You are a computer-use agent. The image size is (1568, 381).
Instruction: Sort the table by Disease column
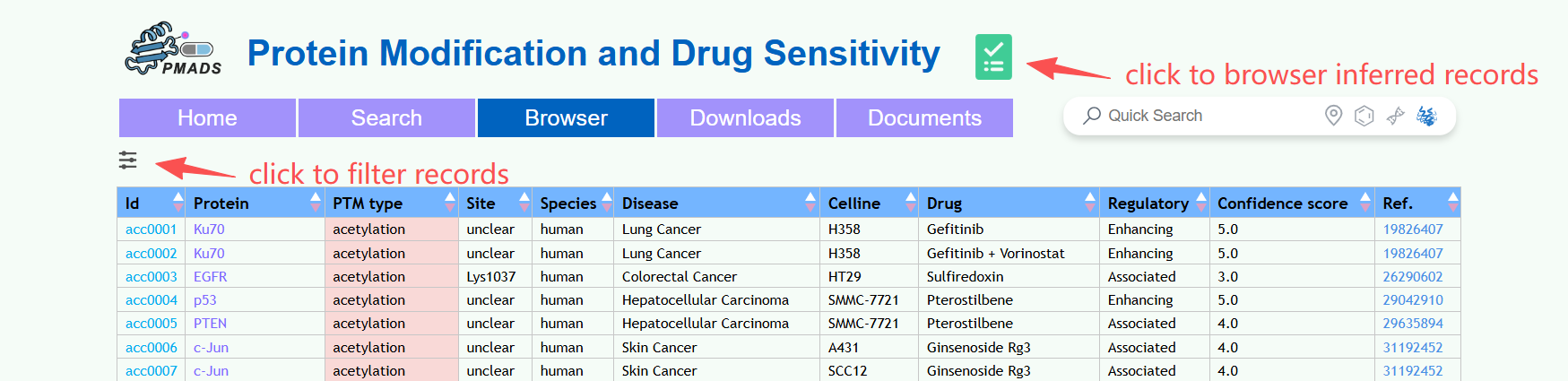pyautogui.click(x=810, y=203)
